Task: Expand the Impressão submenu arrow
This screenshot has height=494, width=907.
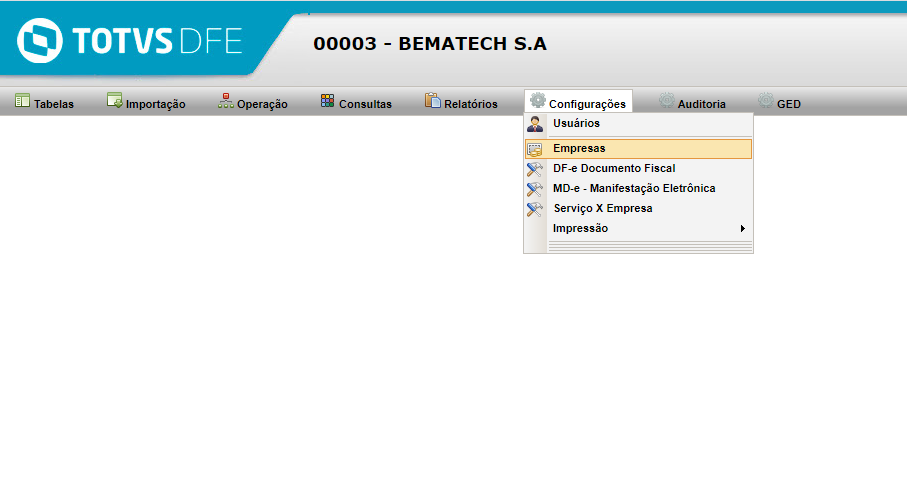Action: [x=743, y=228]
